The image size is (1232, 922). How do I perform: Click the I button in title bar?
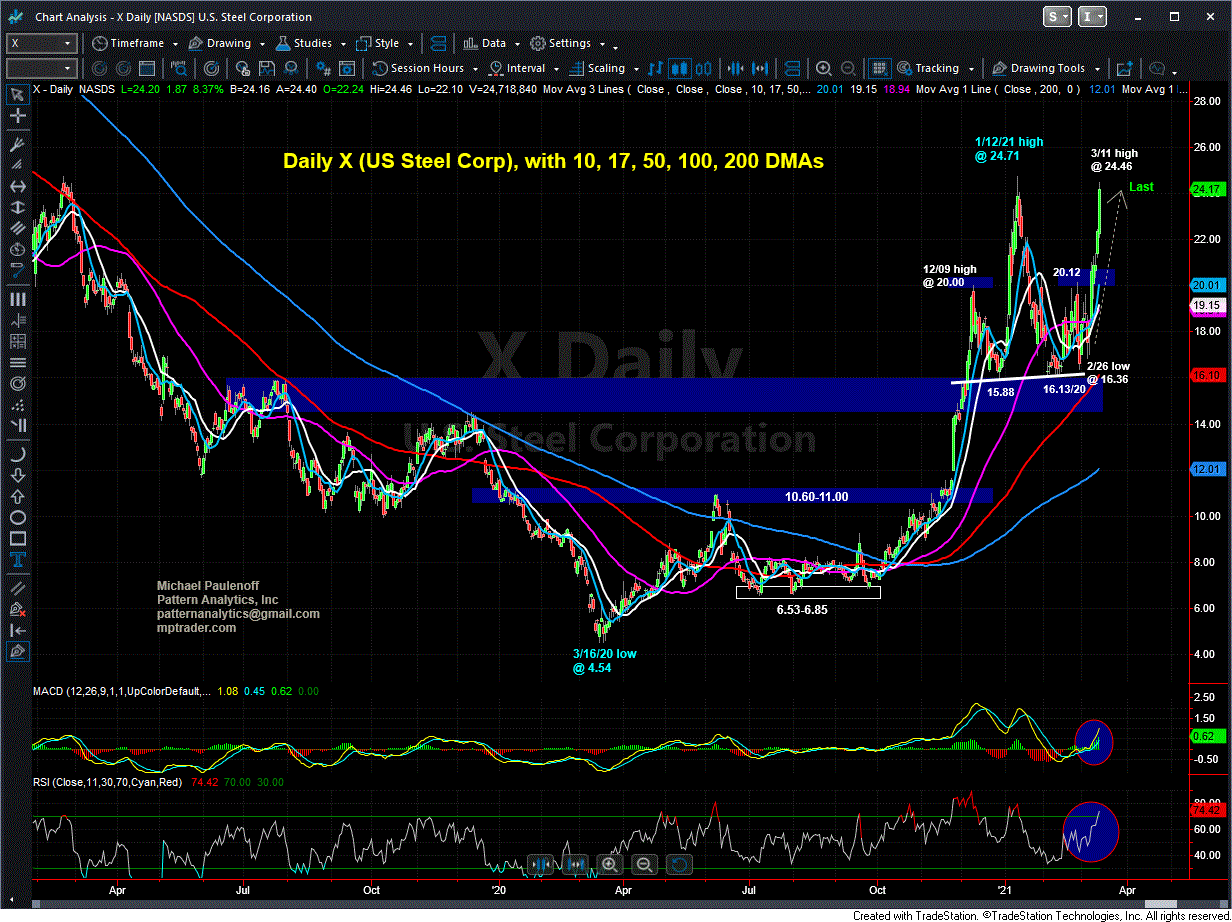pyautogui.click(x=1094, y=16)
